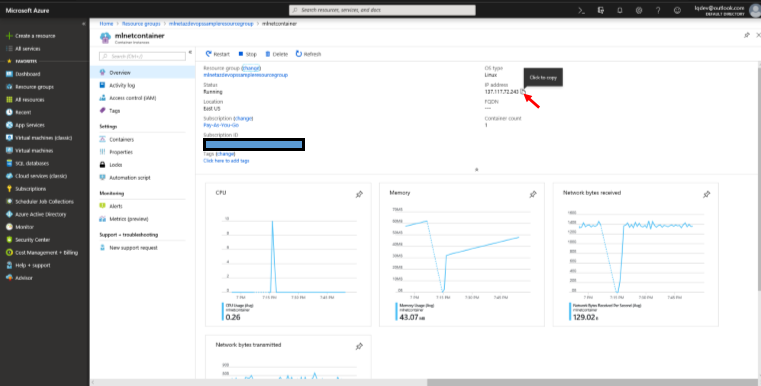Copy the IP address with copy icon
The width and height of the screenshot is (761, 386).
[x=523, y=91]
